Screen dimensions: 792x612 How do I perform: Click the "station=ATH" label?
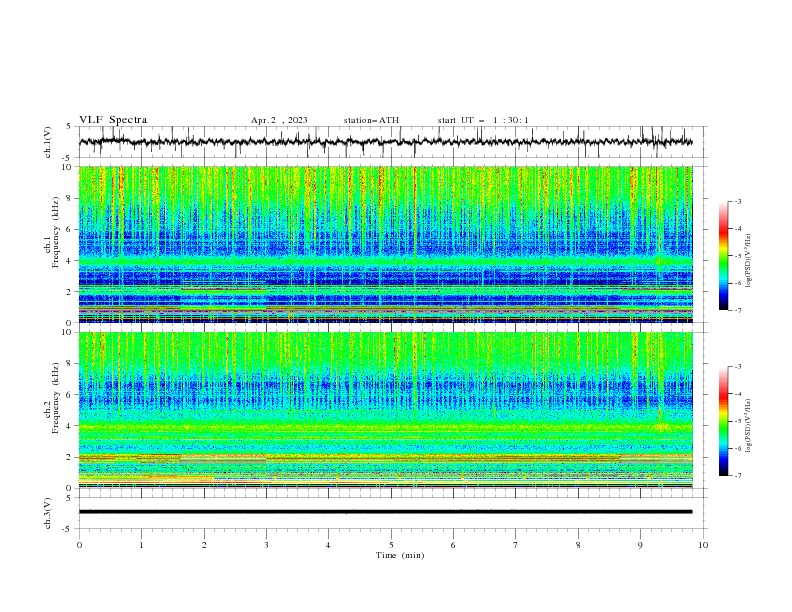pyautogui.click(x=371, y=120)
